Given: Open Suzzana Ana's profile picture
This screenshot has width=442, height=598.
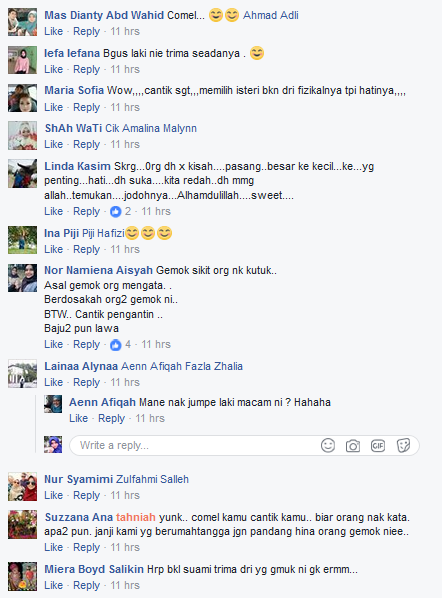Looking at the screenshot, I should (x=23, y=524).
